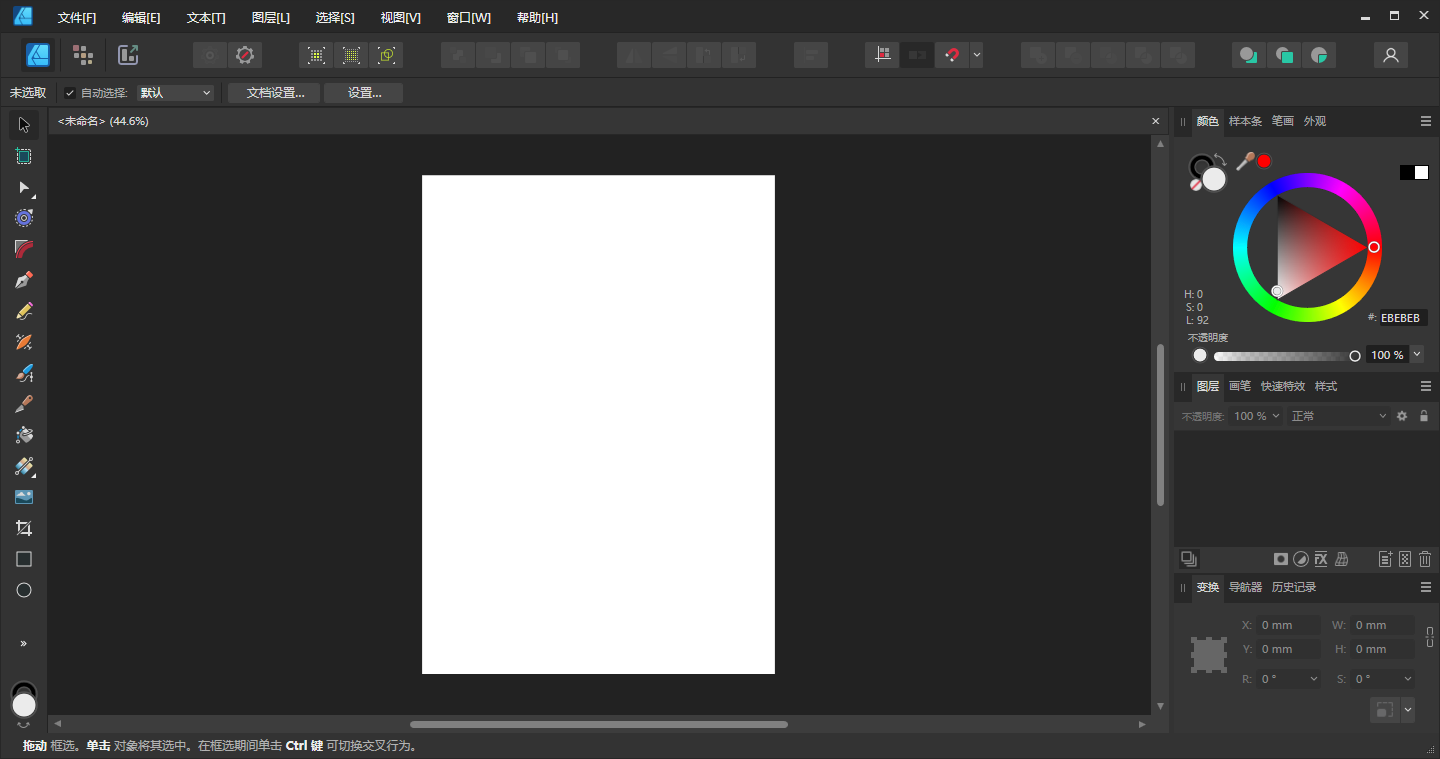Viewport: 1440px width, 759px height.
Task: Open the 默认 auto-select dropdown
Action: (x=176, y=93)
